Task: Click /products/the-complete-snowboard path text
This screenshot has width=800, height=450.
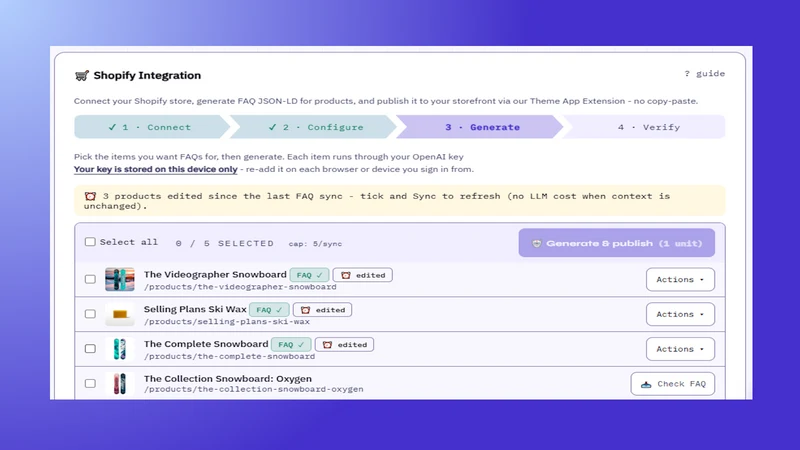Action: [x=229, y=356]
